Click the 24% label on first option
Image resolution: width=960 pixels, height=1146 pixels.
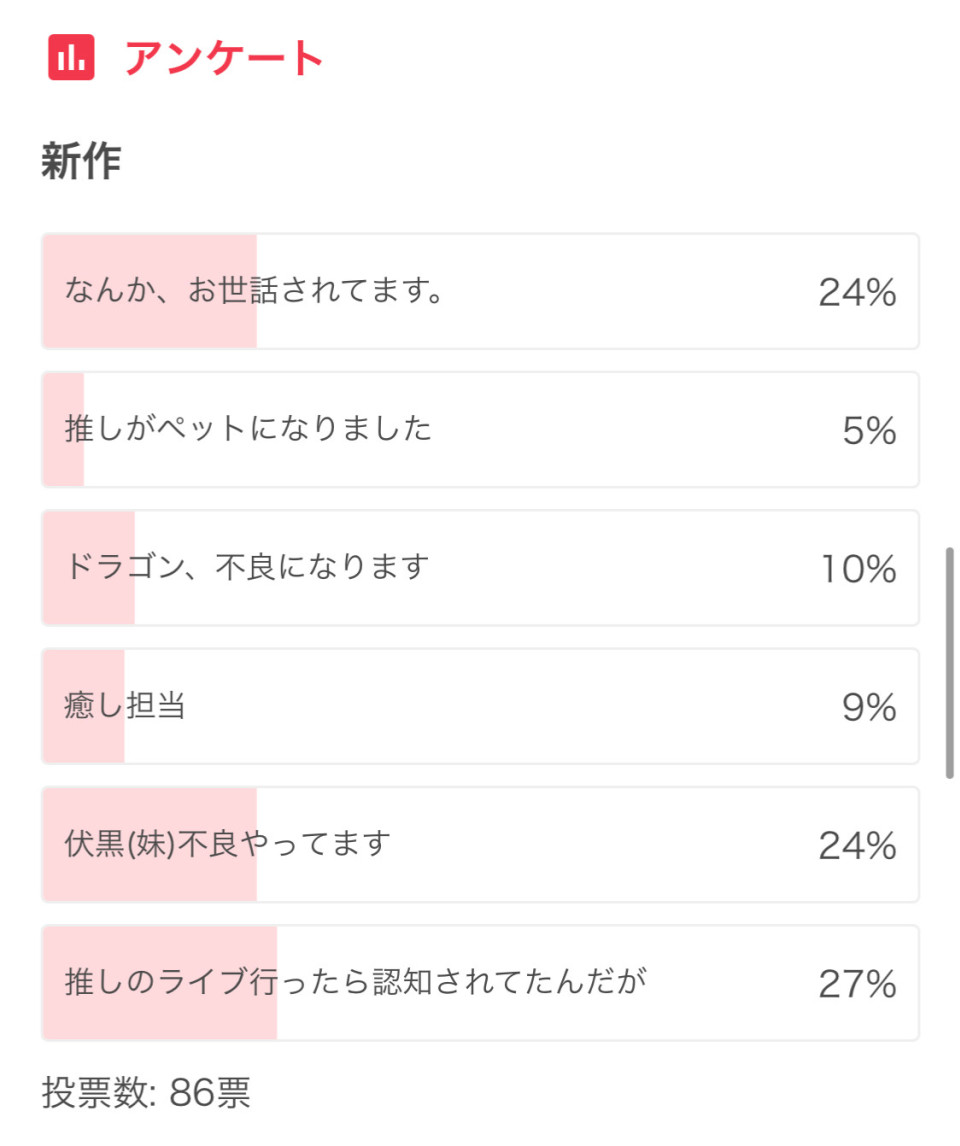[x=857, y=292]
